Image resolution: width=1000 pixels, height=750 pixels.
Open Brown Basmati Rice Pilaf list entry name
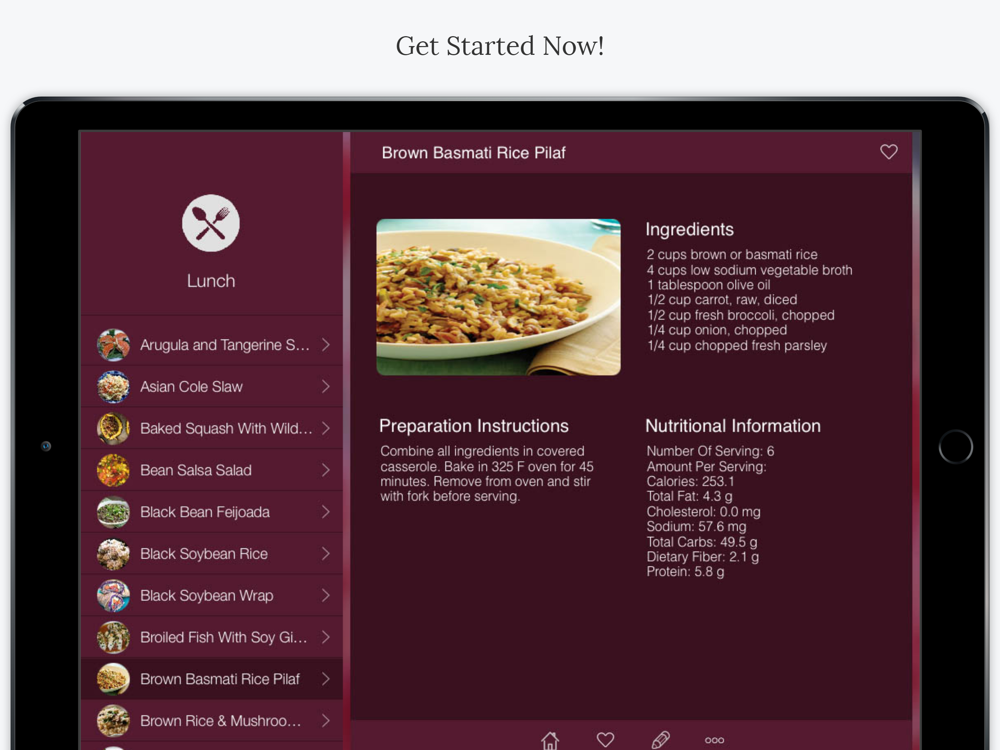point(220,679)
